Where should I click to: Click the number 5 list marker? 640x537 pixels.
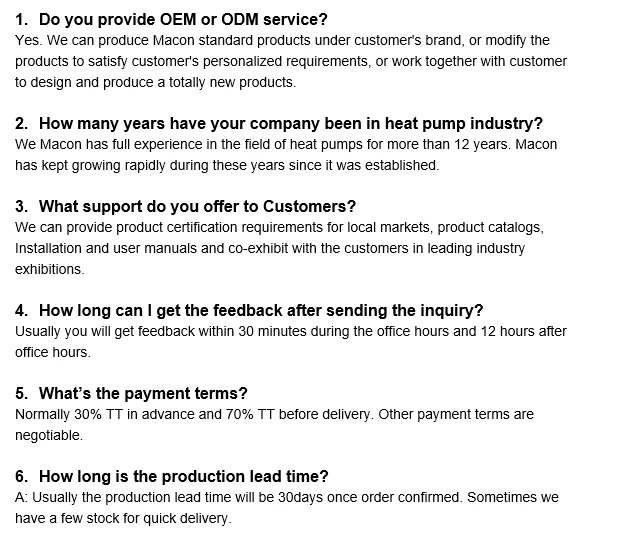point(21,393)
